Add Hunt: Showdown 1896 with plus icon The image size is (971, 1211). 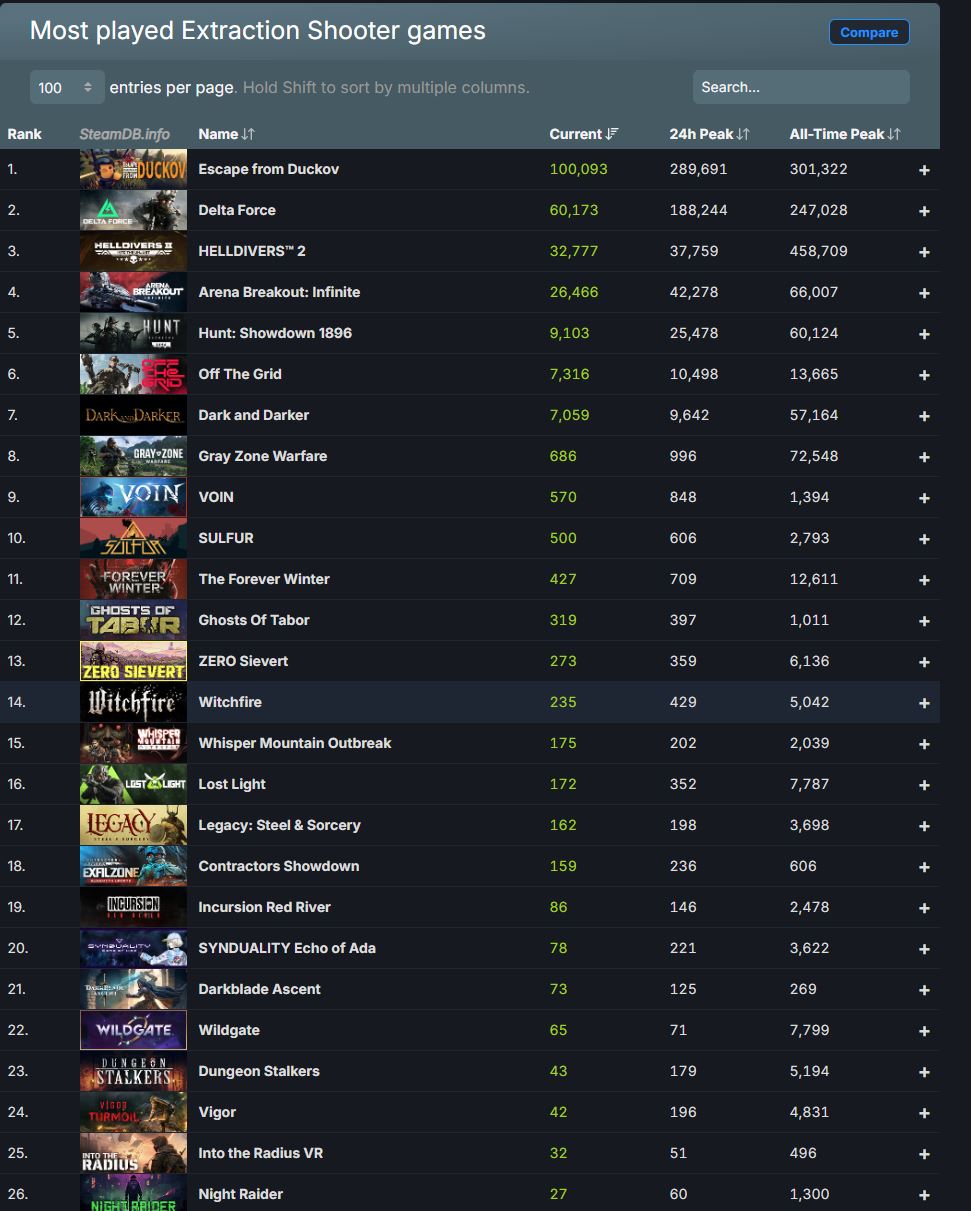pyautogui.click(x=924, y=334)
